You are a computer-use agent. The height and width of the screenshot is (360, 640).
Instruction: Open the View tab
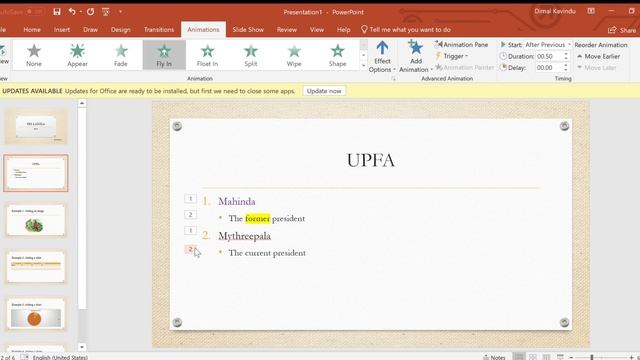coord(317,29)
